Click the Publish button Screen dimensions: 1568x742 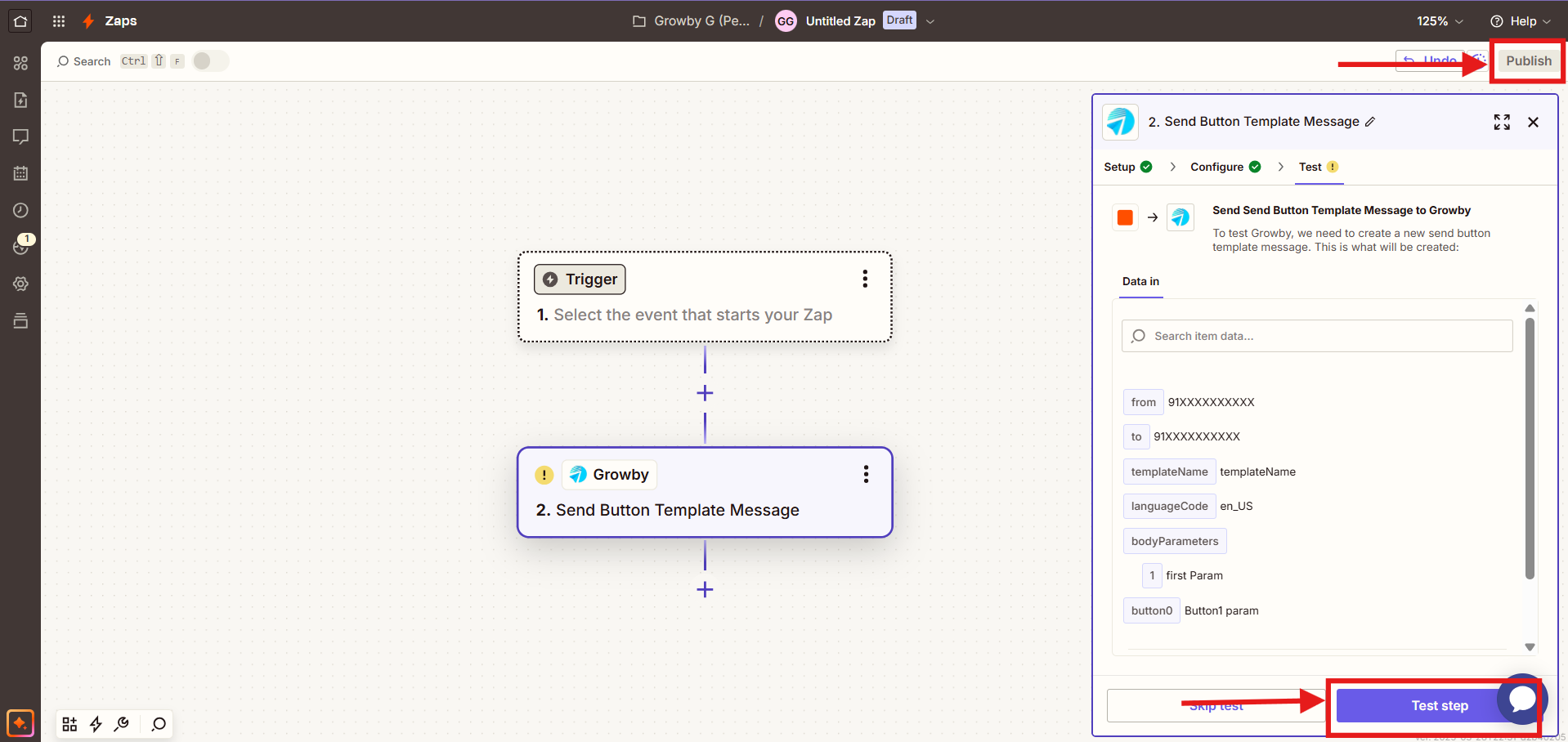point(1528,60)
